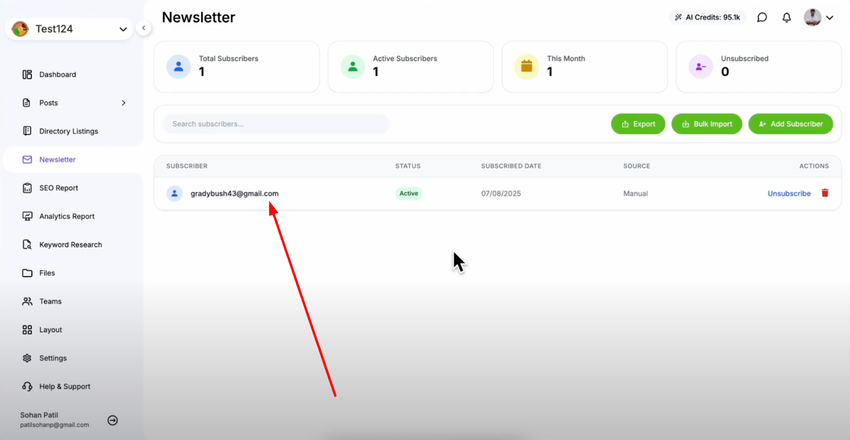This screenshot has width=850, height=440.
Task: Open SEO Report in the sidebar
Action: 58,188
